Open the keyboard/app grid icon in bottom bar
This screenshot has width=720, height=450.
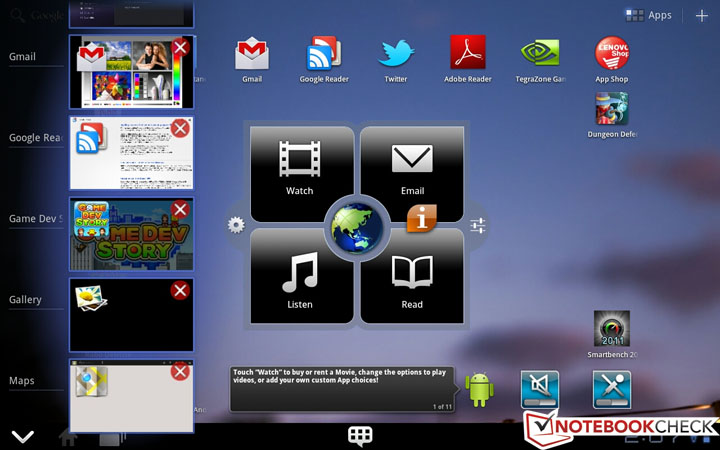coord(360,435)
